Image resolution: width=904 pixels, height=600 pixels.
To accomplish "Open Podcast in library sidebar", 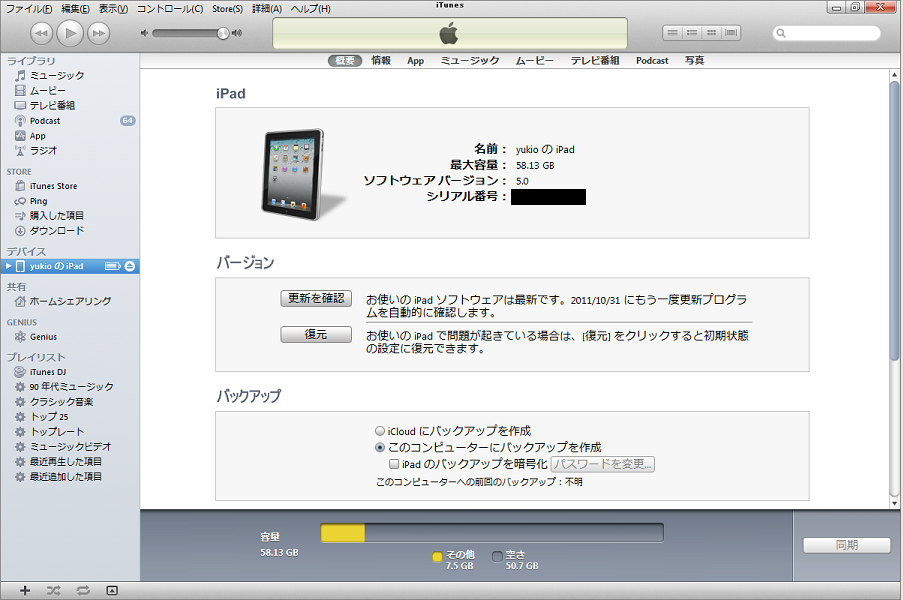I will 45,120.
